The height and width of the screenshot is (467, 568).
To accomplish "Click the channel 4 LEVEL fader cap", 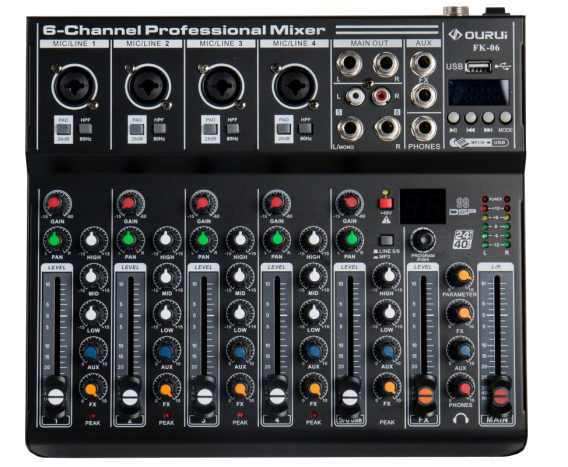I will pyautogui.click(x=277, y=397).
